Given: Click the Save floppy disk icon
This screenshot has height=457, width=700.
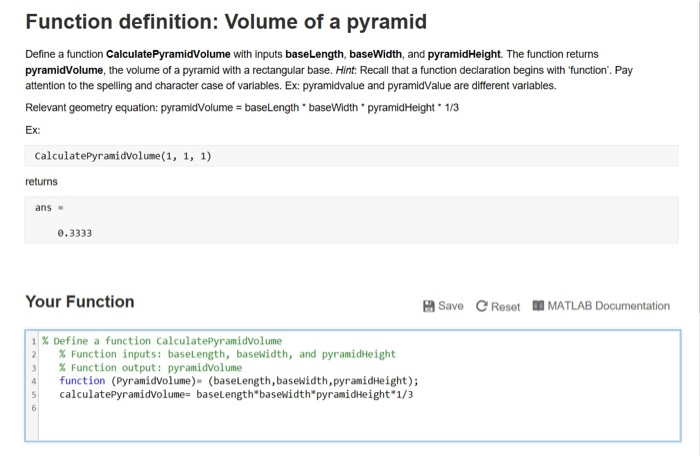Looking at the screenshot, I should tap(429, 306).
